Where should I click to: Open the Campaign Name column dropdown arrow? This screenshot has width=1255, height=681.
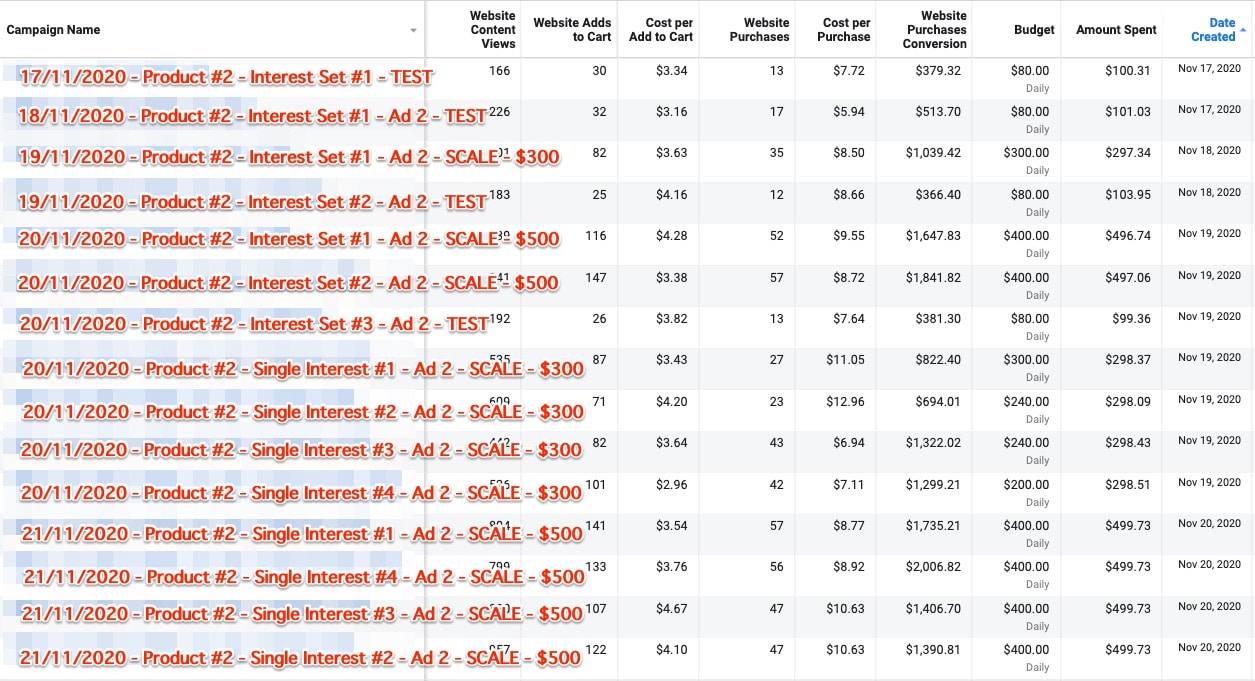(x=413, y=31)
